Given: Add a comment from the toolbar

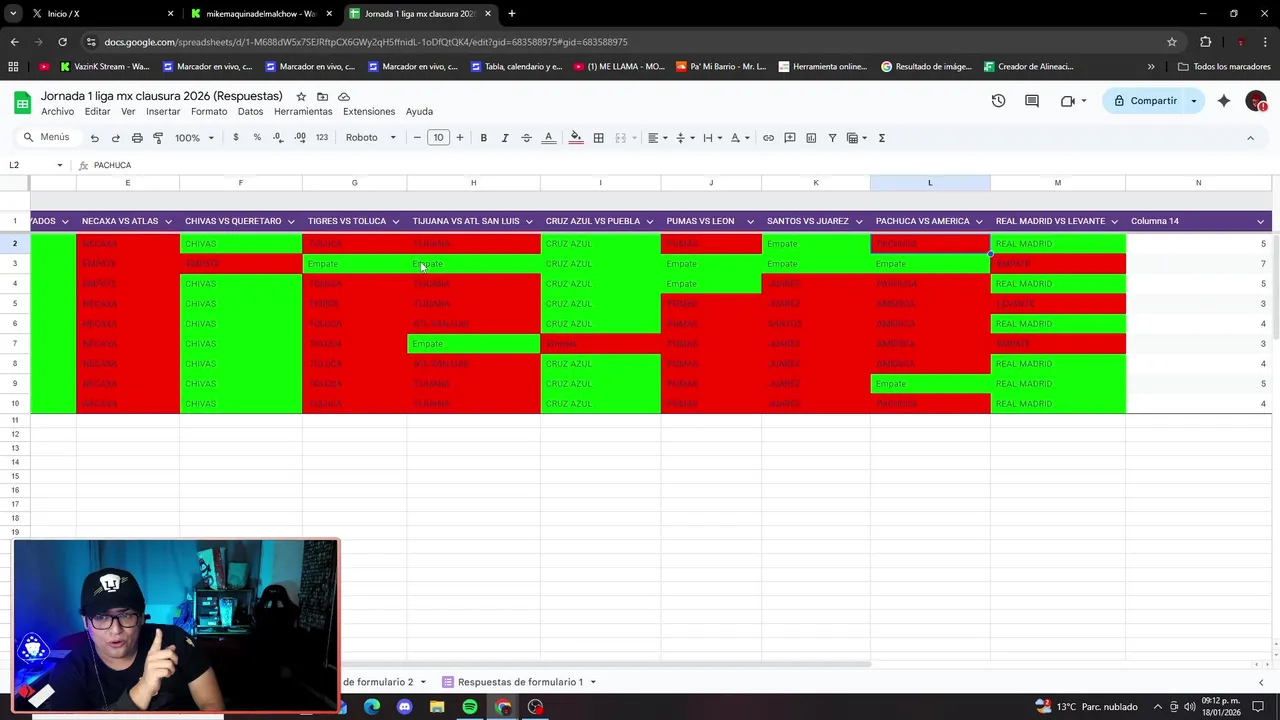Looking at the screenshot, I should [x=790, y=138].
